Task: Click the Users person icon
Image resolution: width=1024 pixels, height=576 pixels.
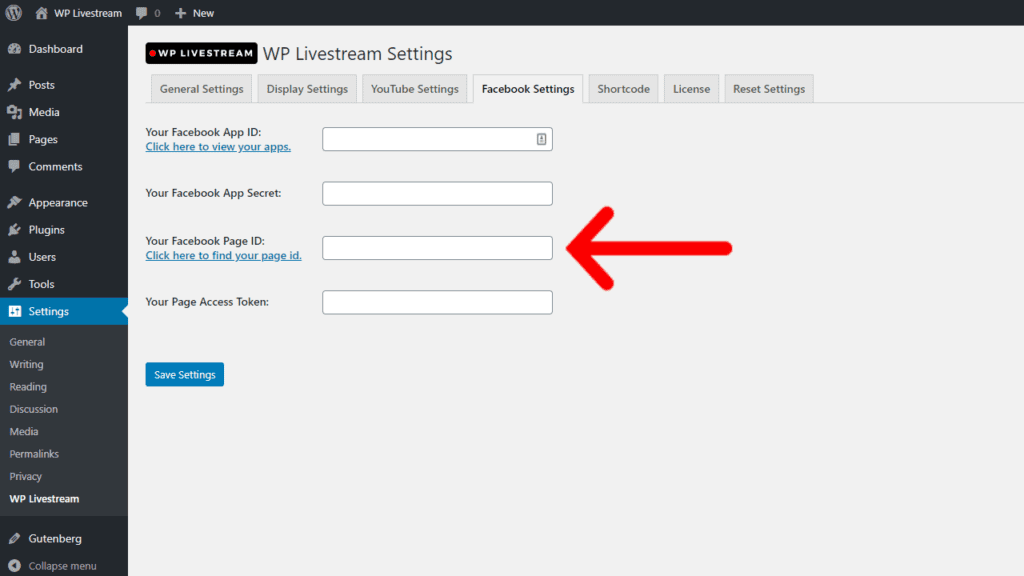Action: (x=14, y=257)
